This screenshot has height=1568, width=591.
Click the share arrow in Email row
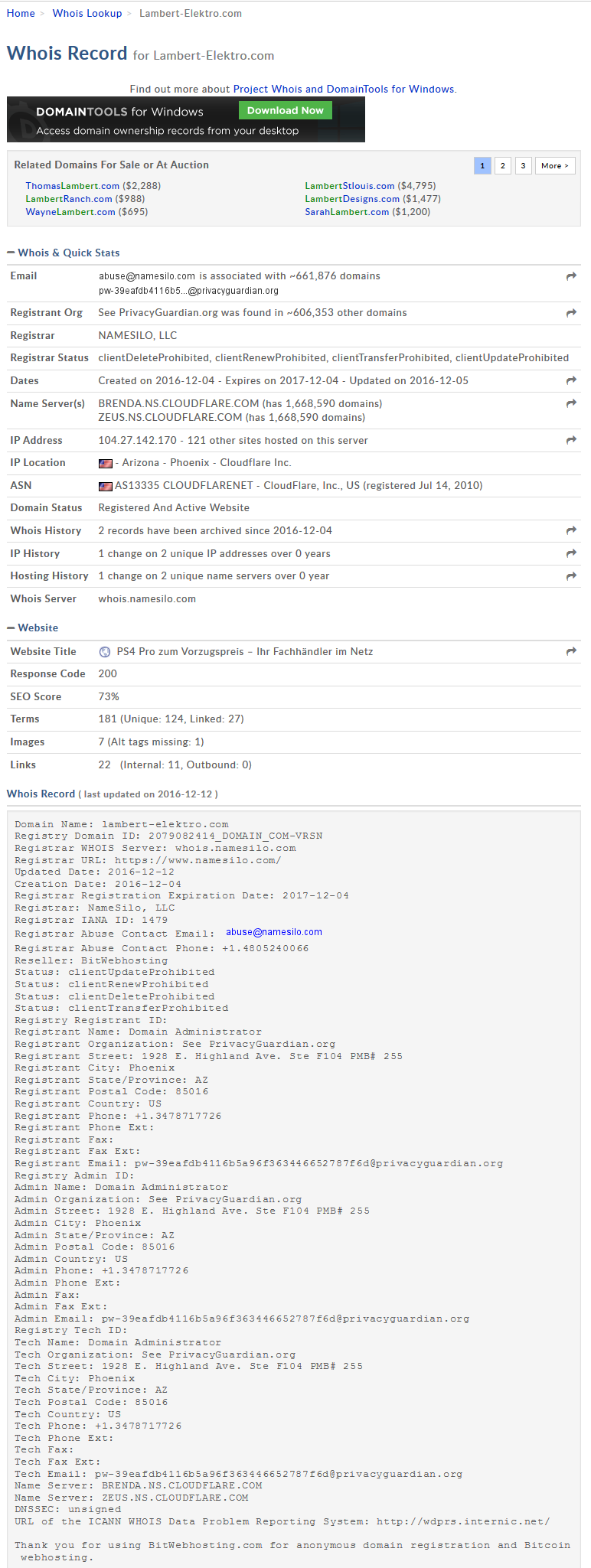point(571,276)
